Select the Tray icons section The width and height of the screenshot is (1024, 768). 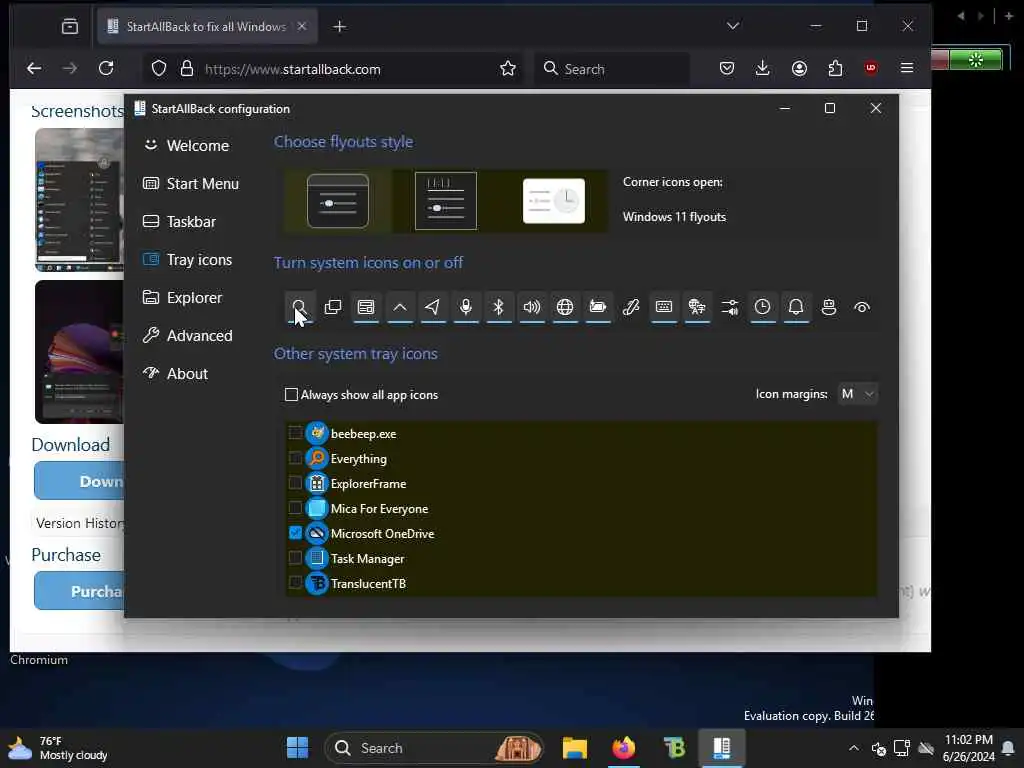point(187,259)
